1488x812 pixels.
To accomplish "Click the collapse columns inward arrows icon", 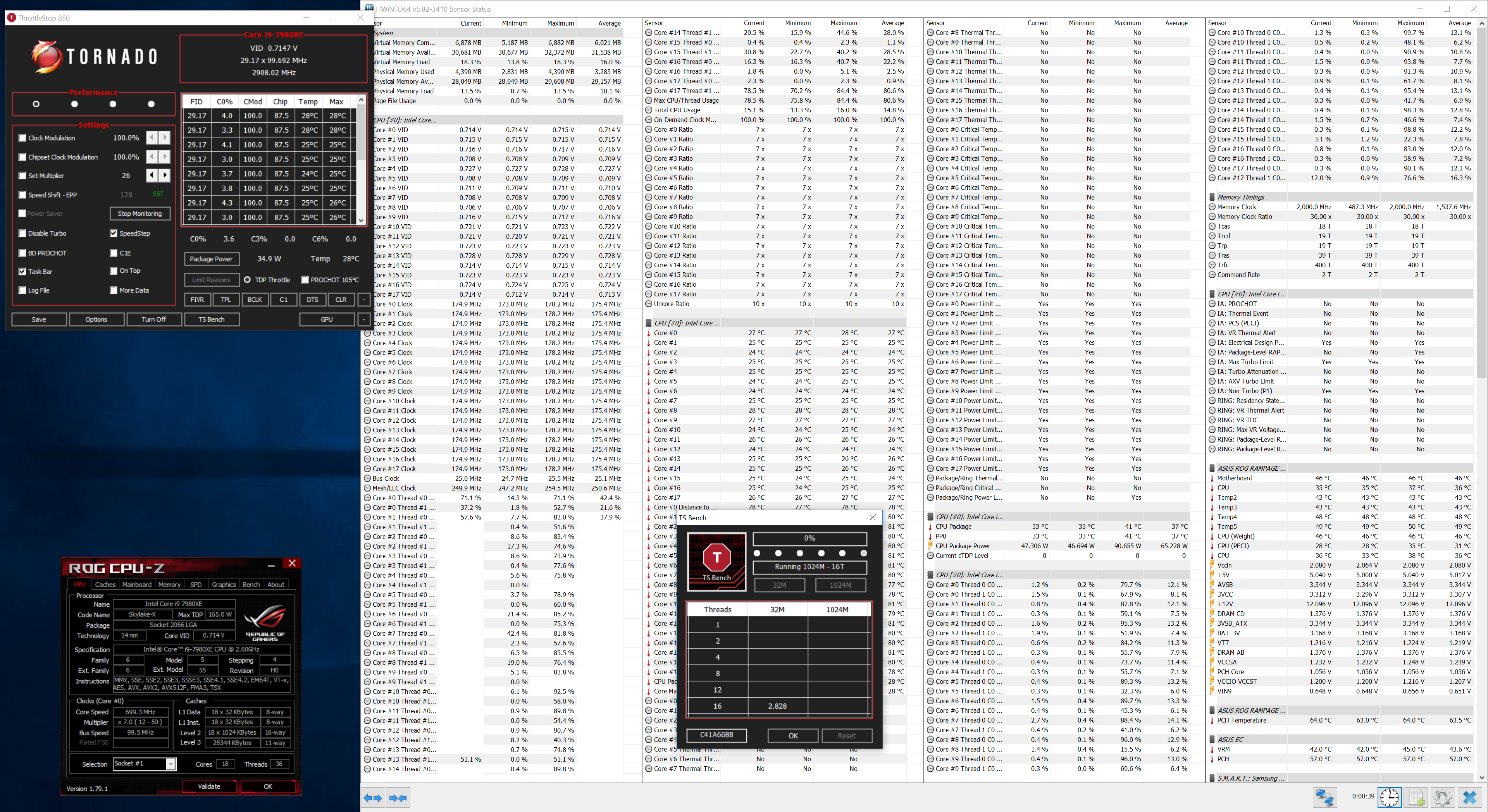I will point(399,798).
